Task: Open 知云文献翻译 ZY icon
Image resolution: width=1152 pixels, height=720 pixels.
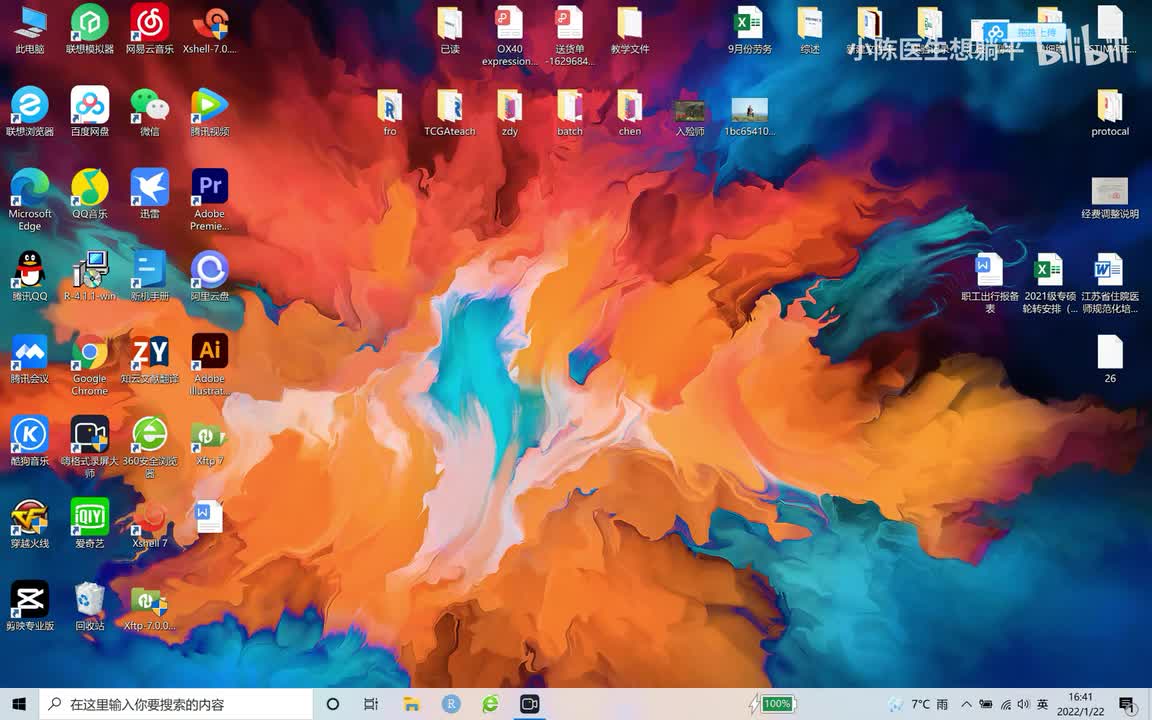Action: pyautogui.click(x=150, y=359)
